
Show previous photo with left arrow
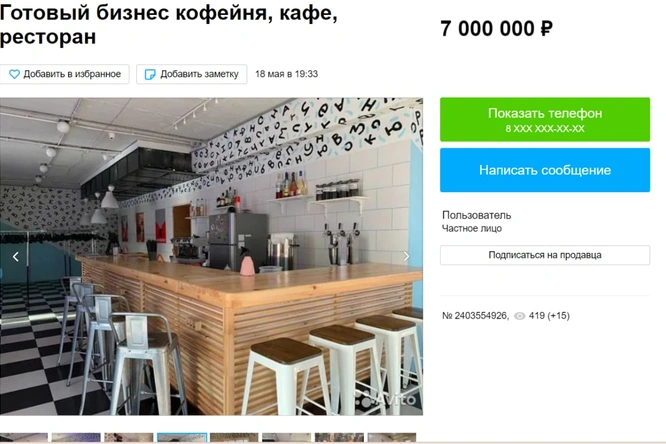tap(16, 257)
